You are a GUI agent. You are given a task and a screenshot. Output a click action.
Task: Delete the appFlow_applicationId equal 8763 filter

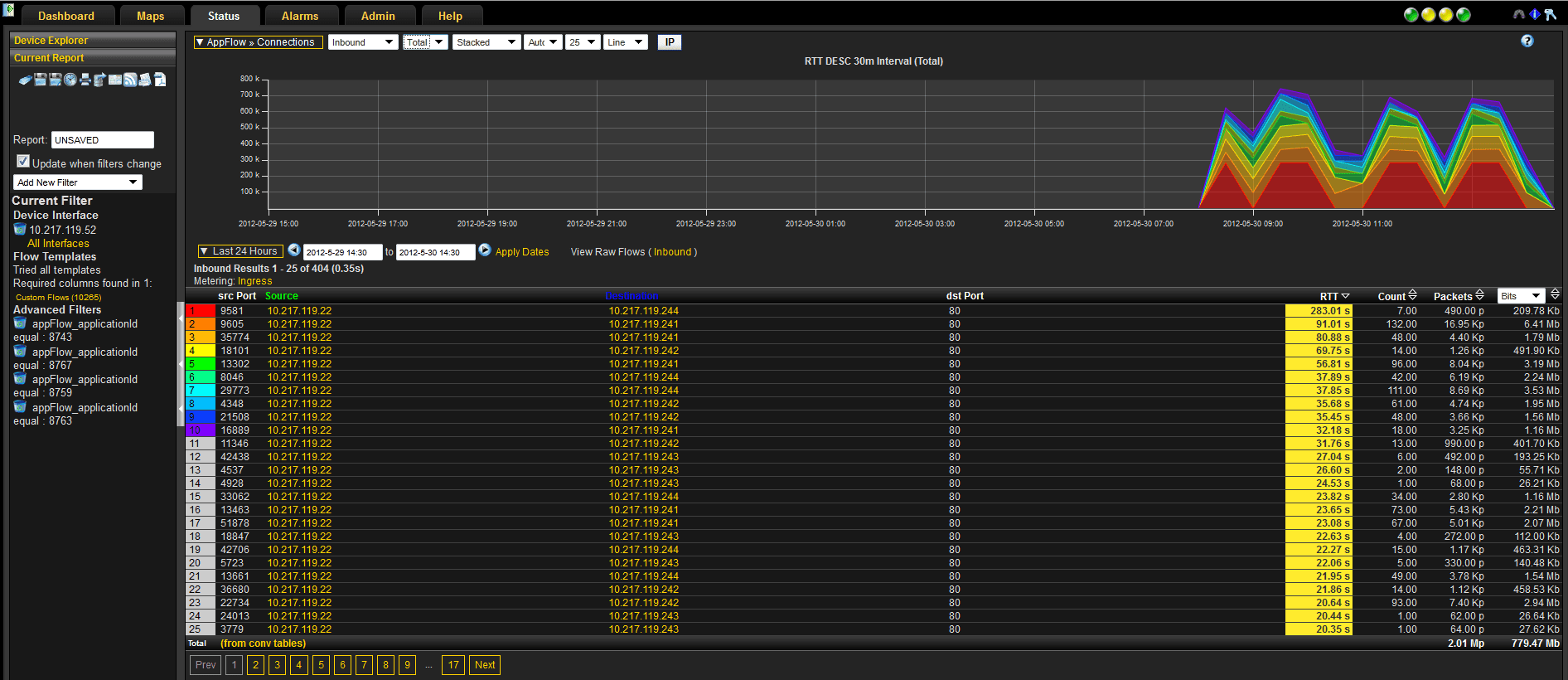(x=20, y=406)
